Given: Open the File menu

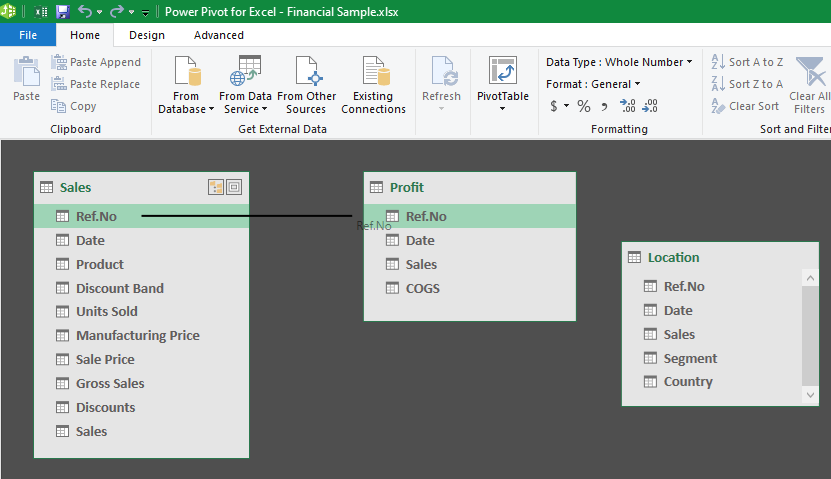Looking at the screenshot, I should 28,35.
